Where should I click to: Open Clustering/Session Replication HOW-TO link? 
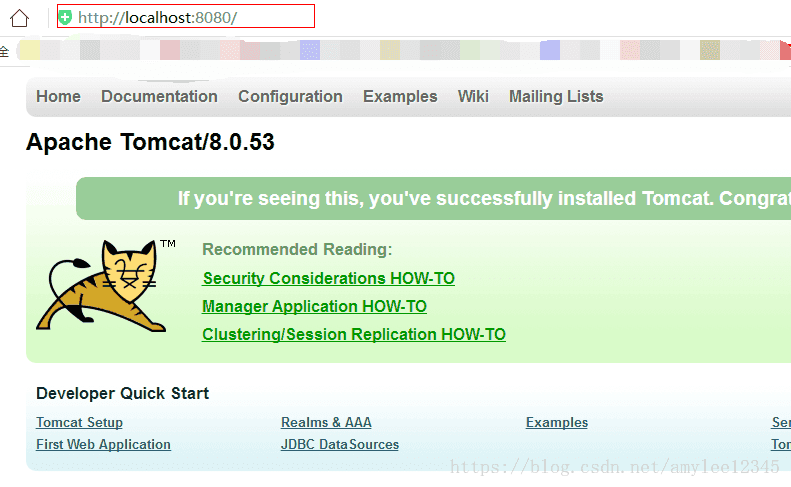(x=354, y=334)
